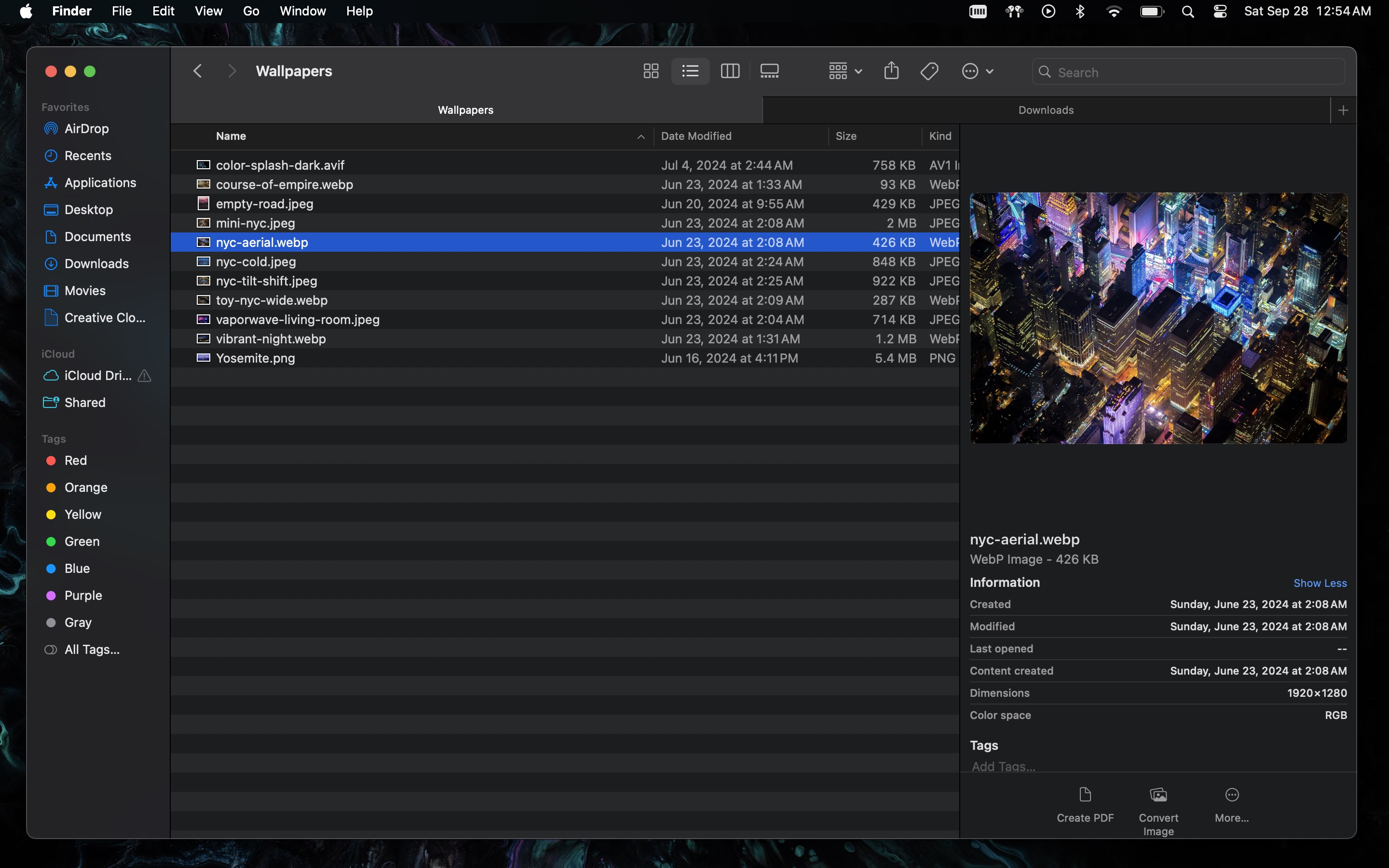Click the new tab plus button
The height and width of the screenshot is (868, 1389).
[x=1343, y=110]
